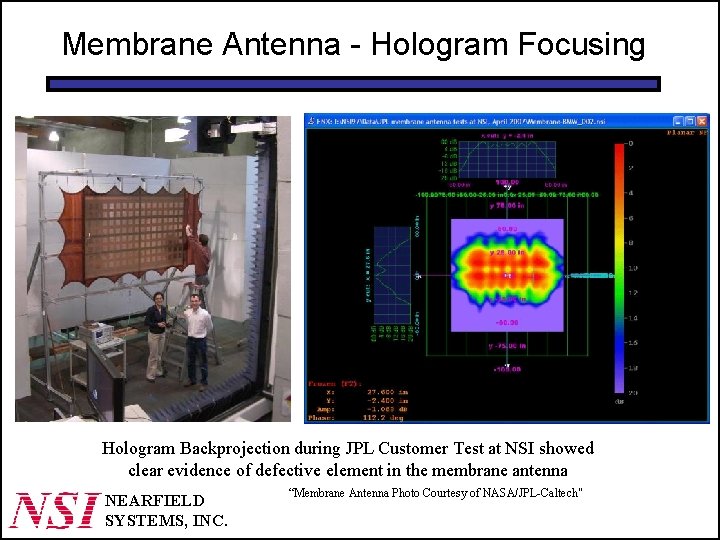Close the NSI hologram plot window
Viewport: 720px width, 540px height.
point(702,121)
